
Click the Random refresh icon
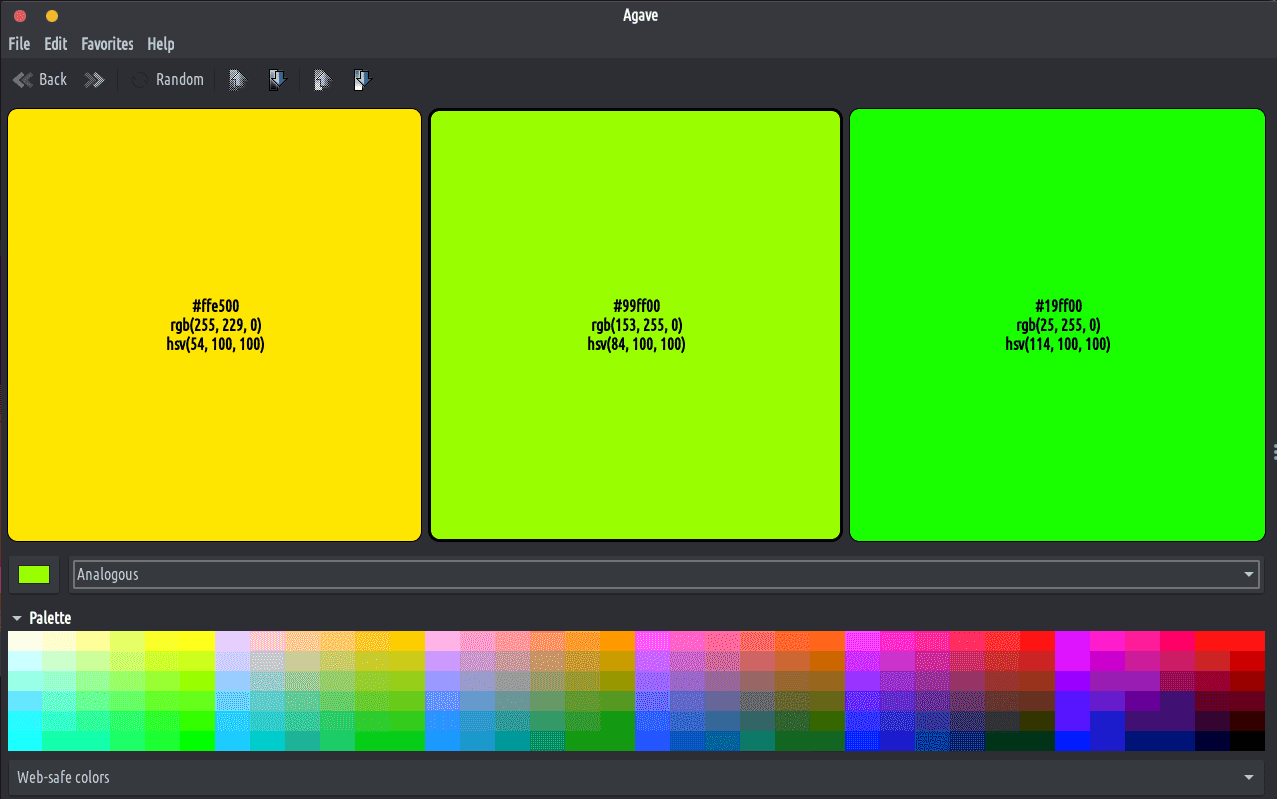coord(140,80)
